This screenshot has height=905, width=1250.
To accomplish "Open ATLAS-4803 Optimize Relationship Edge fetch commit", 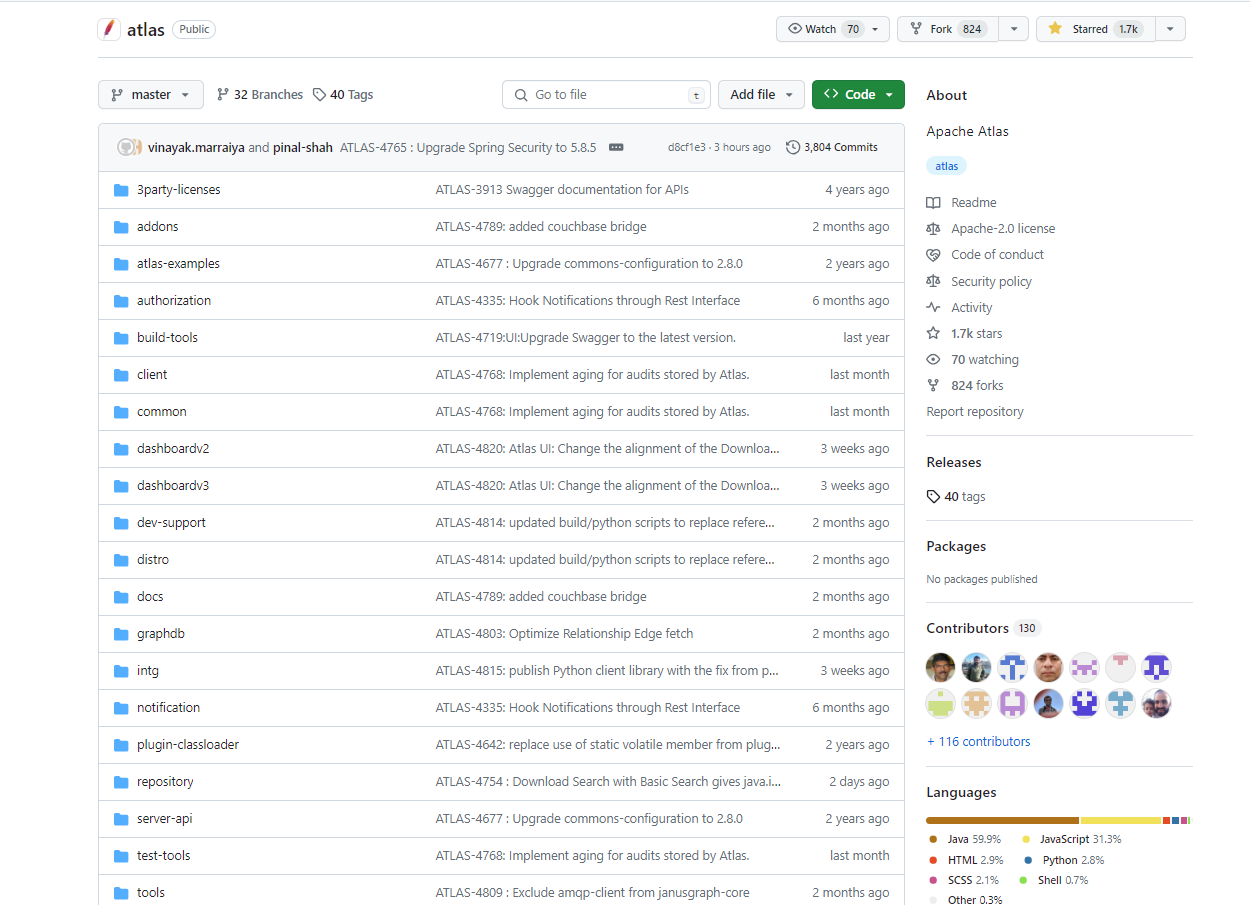I will pyautogui.click(x=564, y=634).
